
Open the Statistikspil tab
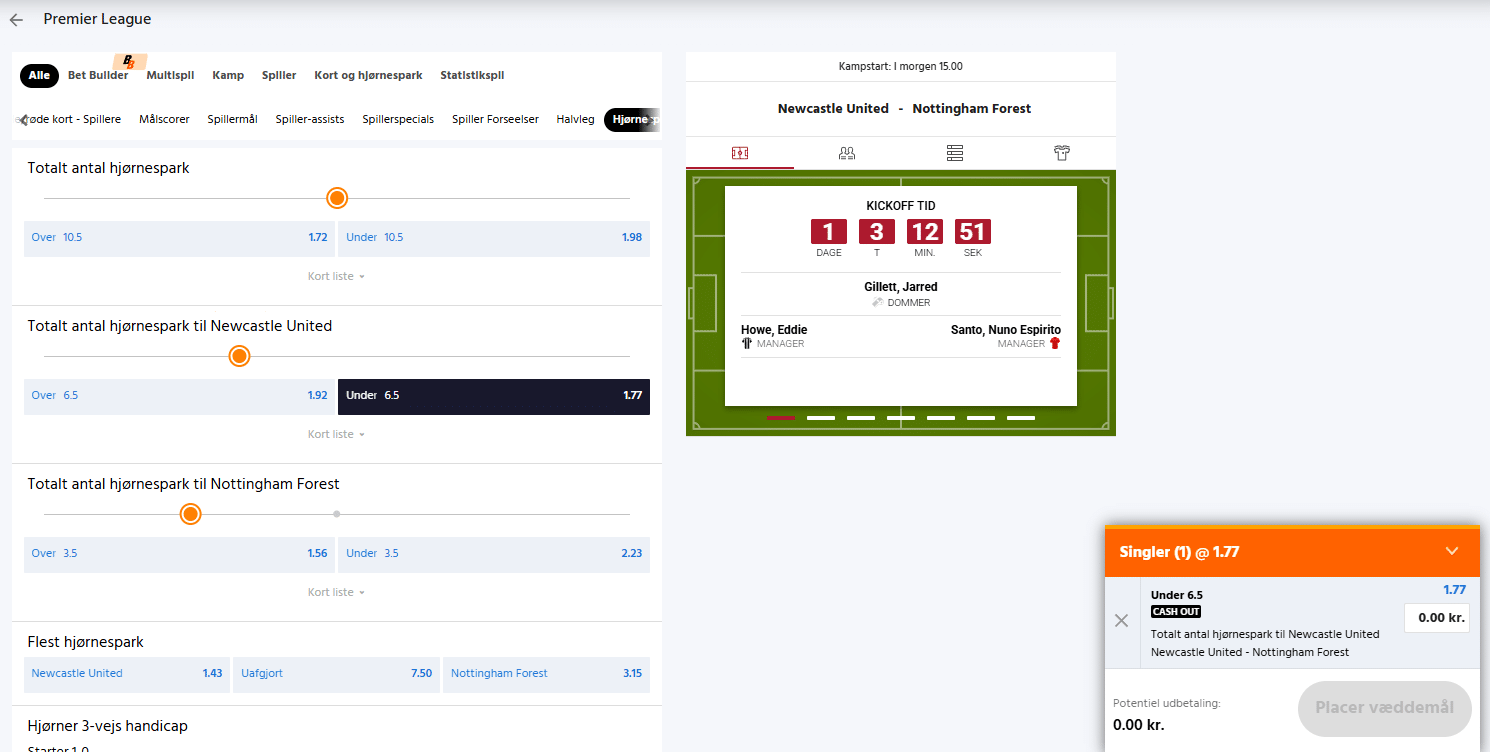pyautogui.click(x=472, y=75)
